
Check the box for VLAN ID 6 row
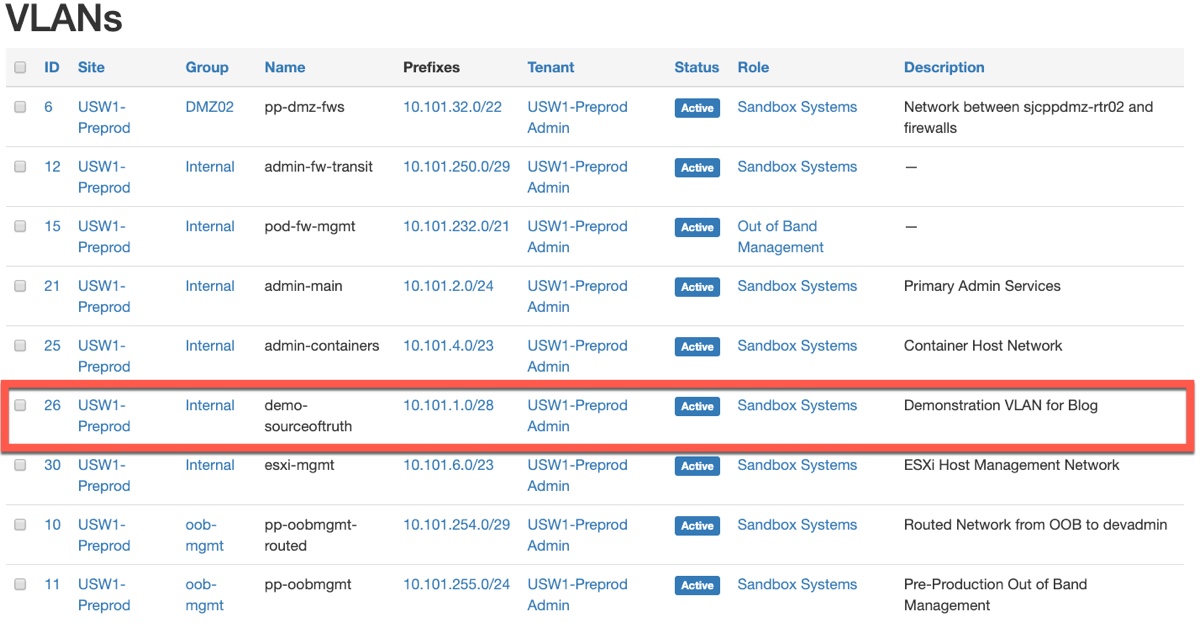tap(20, 107)
